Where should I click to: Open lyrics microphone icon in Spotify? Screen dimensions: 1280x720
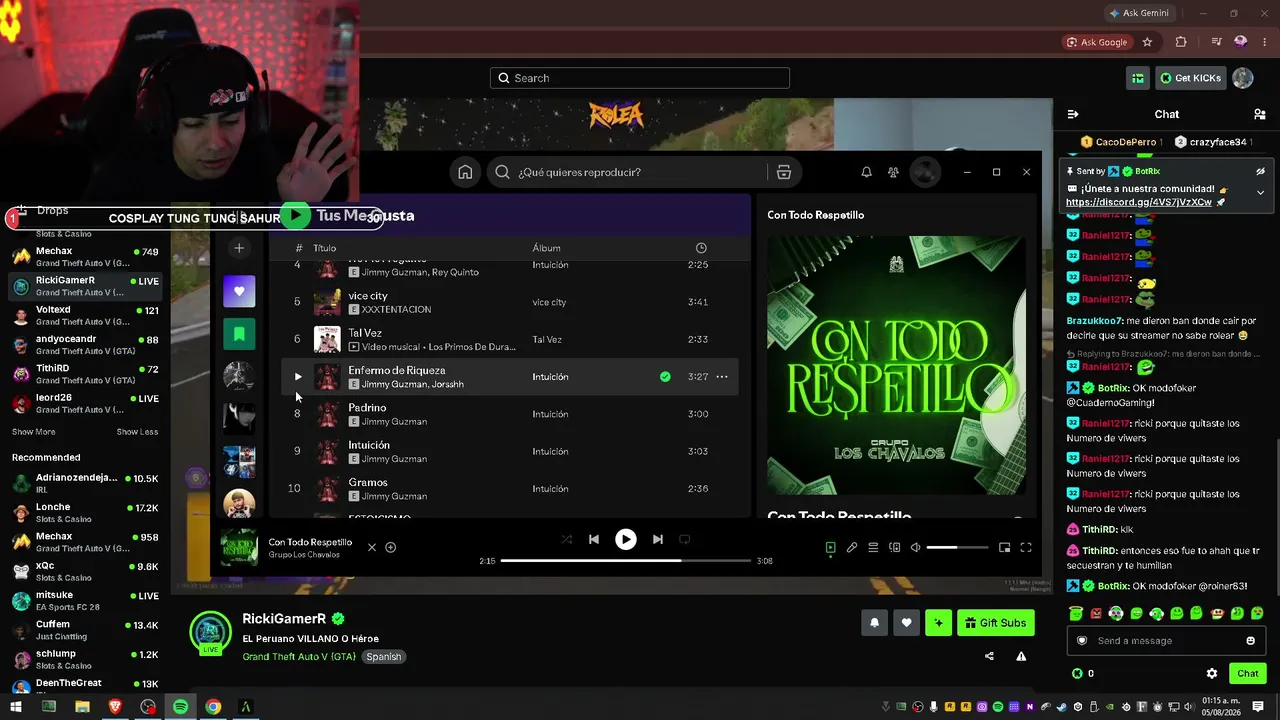point(852,548)
